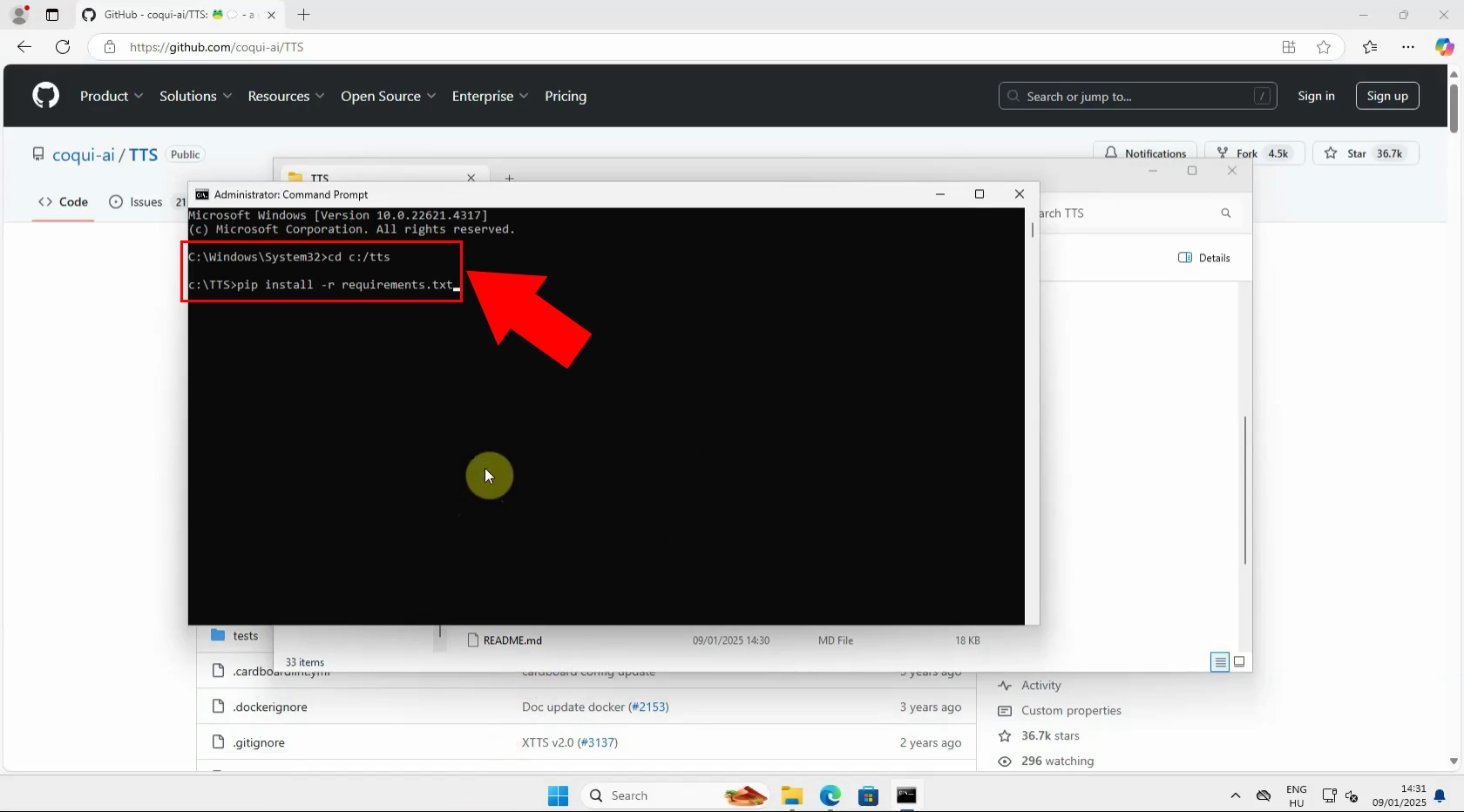The width and height of the screenshot is (1464, 812).
Task: Open a new browser tab
Action: (303, 15)
